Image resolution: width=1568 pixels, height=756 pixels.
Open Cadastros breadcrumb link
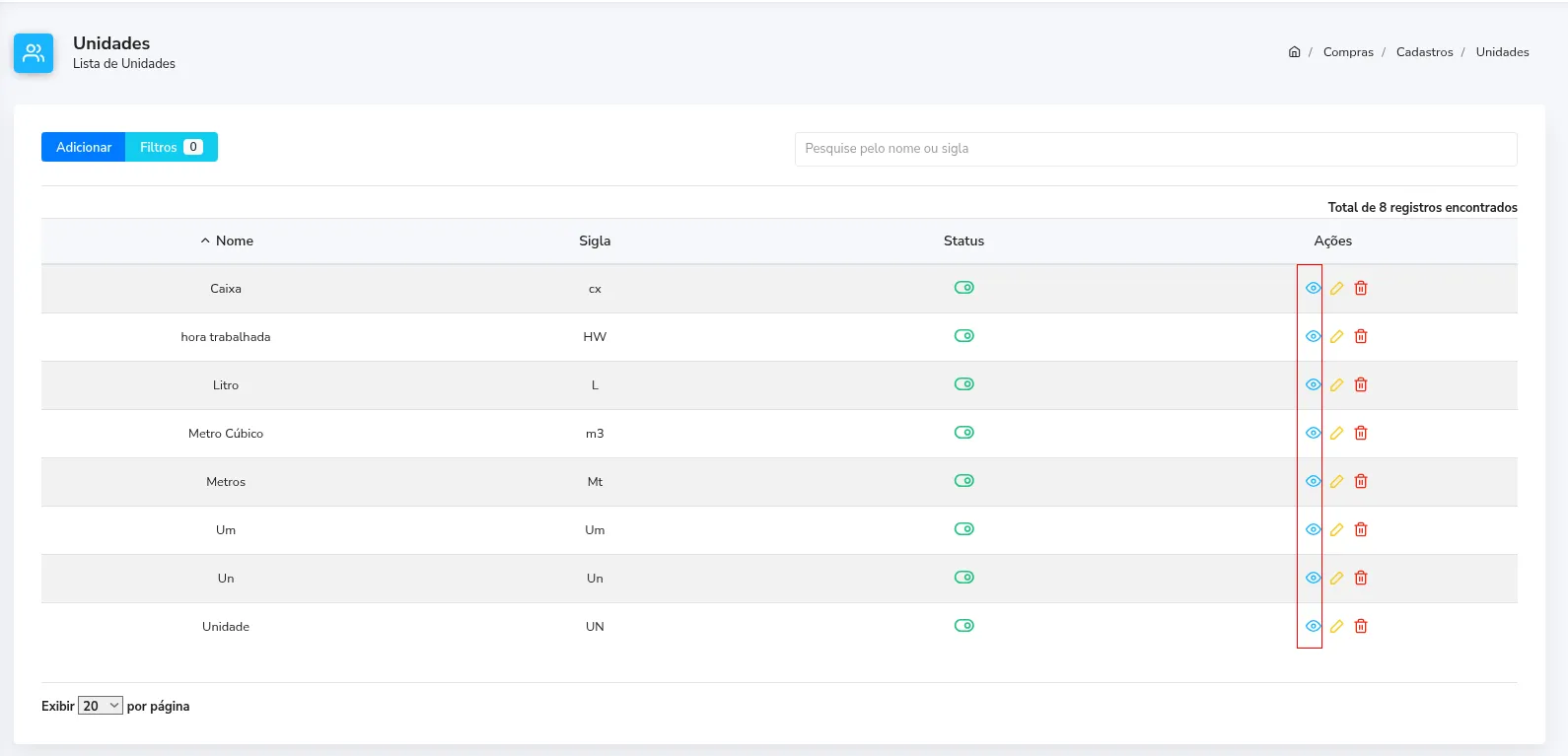click(x=1424, y=52)
